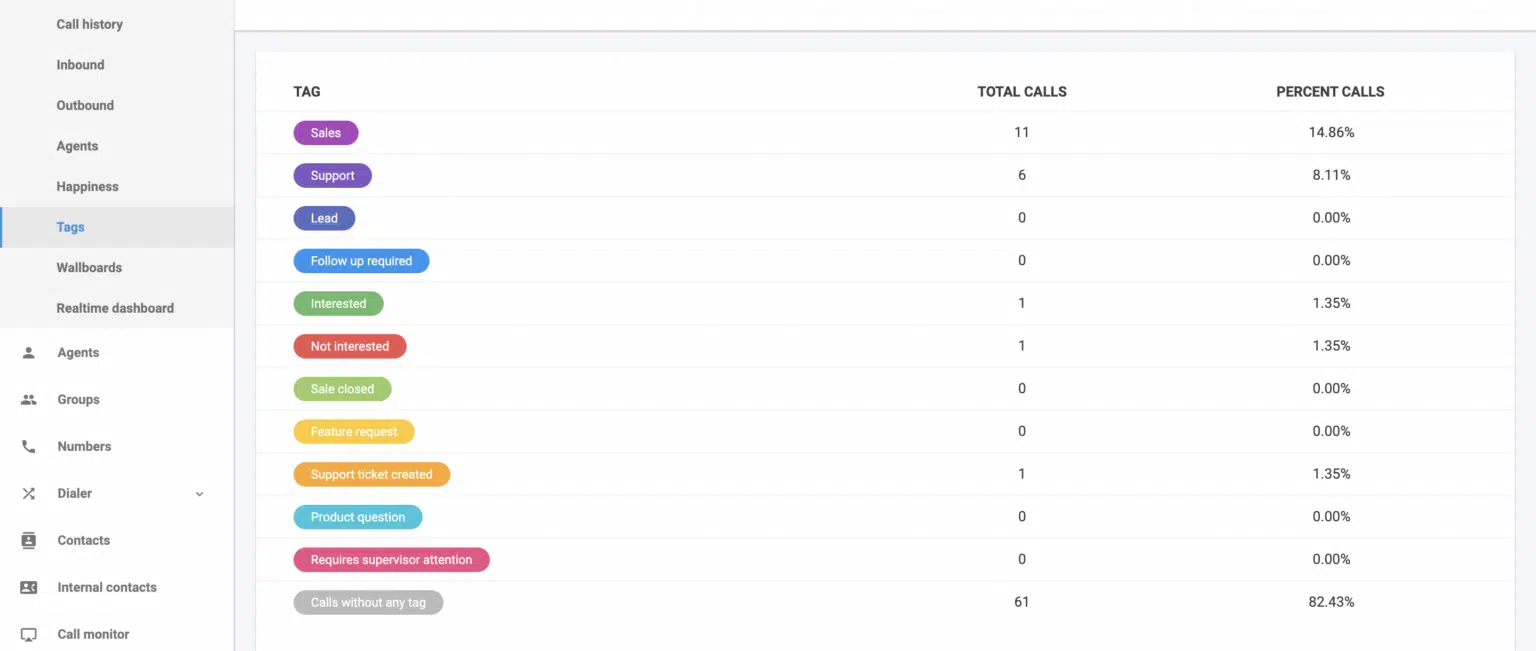Viewport: 1536px width, 651px height.
Task: Click the Call monitor screen icon
Action: [29, 635]
